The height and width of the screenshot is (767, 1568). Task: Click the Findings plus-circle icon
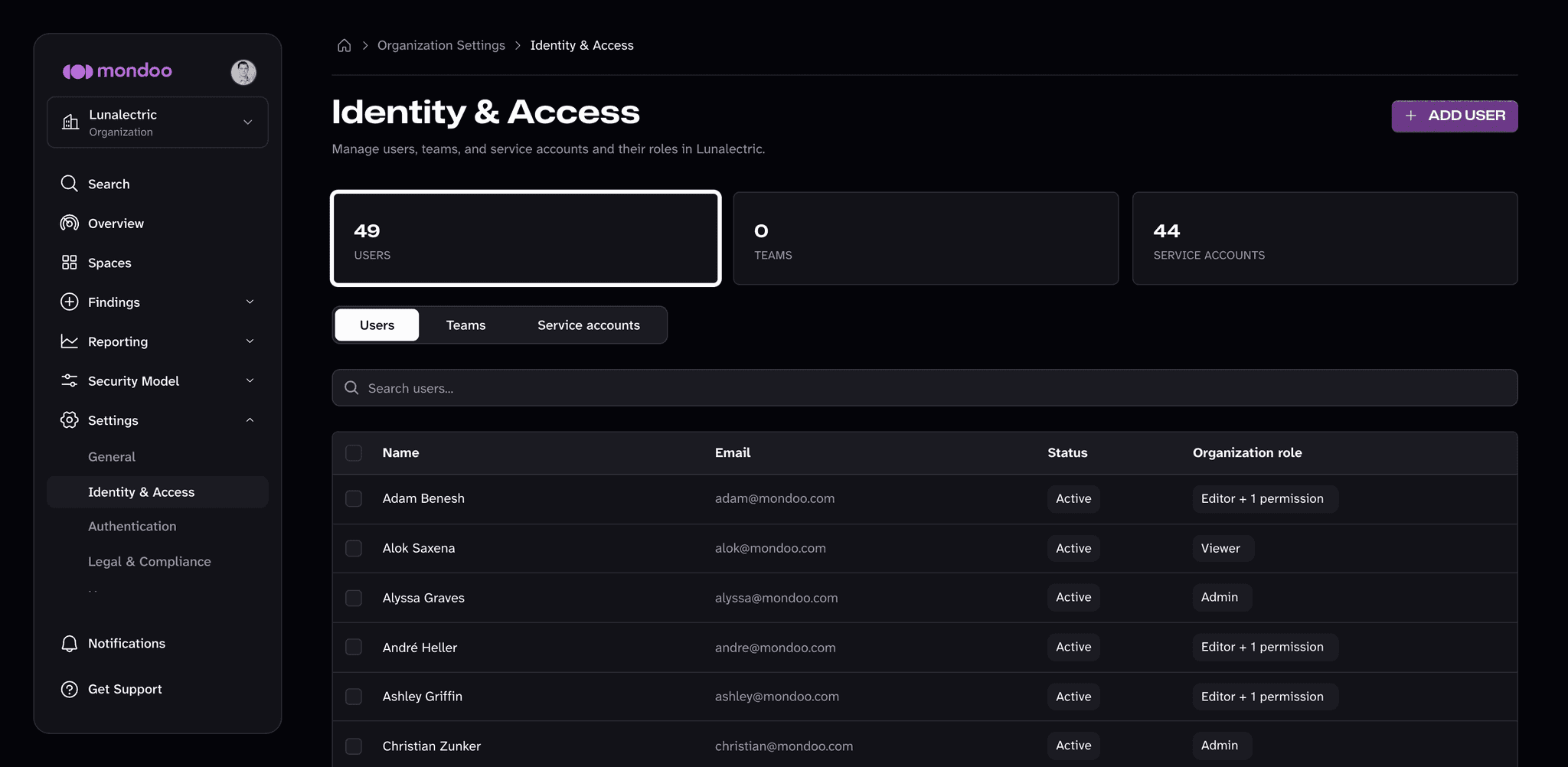[70, 302]
